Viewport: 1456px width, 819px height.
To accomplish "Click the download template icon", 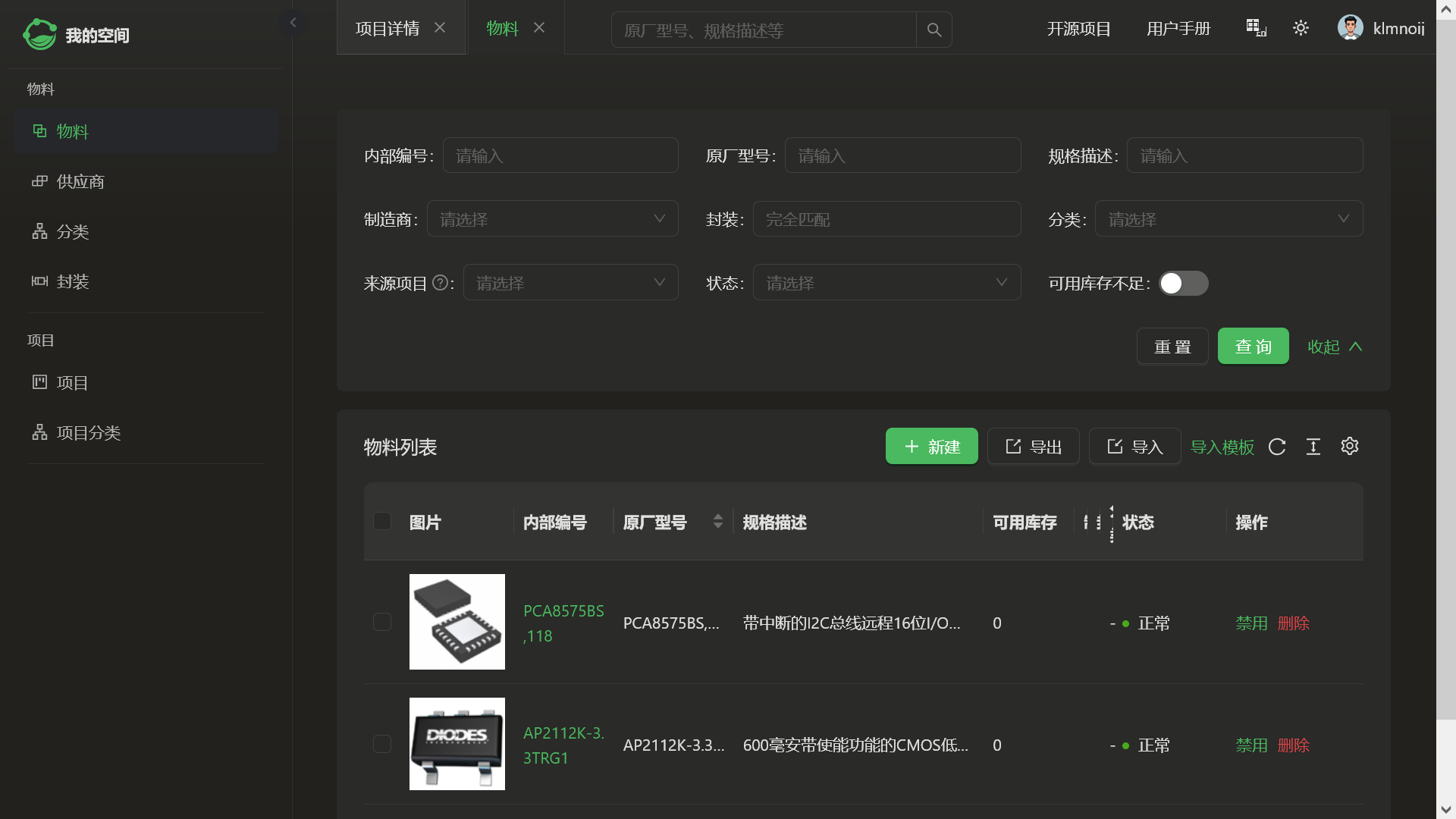I will 1313,447.
